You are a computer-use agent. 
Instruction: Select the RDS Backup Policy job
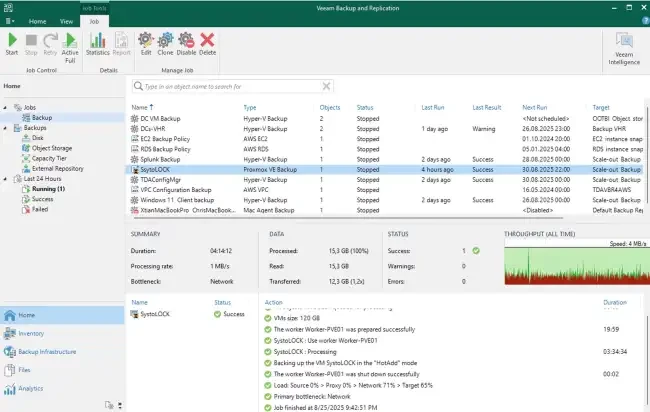(x=385, y=149)
